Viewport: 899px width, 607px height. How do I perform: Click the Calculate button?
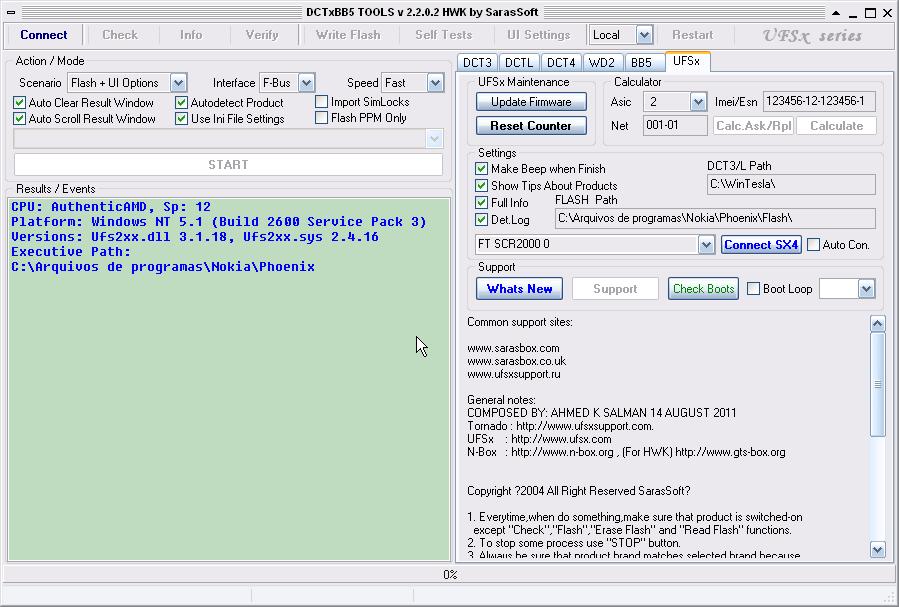tap(837, 126)
